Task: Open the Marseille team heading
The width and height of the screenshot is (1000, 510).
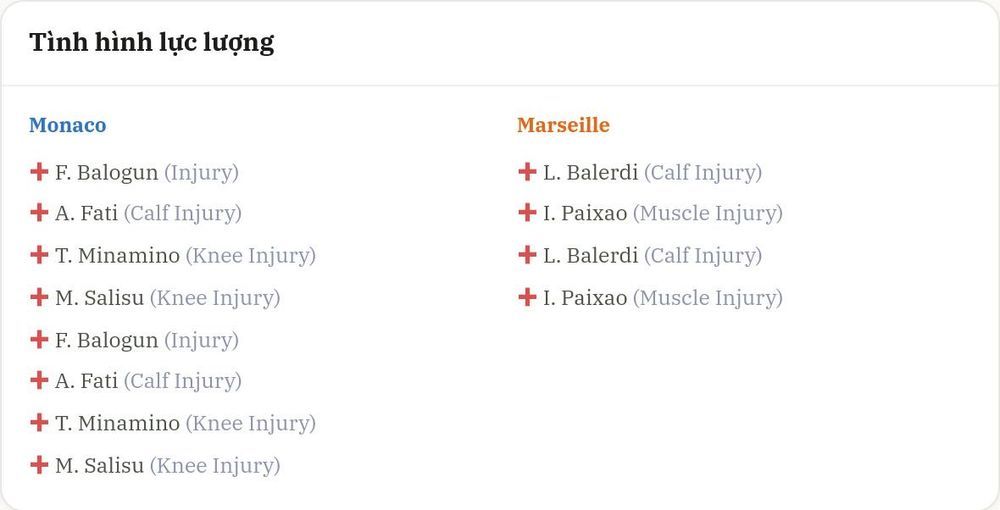Action: [x=563, y=125]
